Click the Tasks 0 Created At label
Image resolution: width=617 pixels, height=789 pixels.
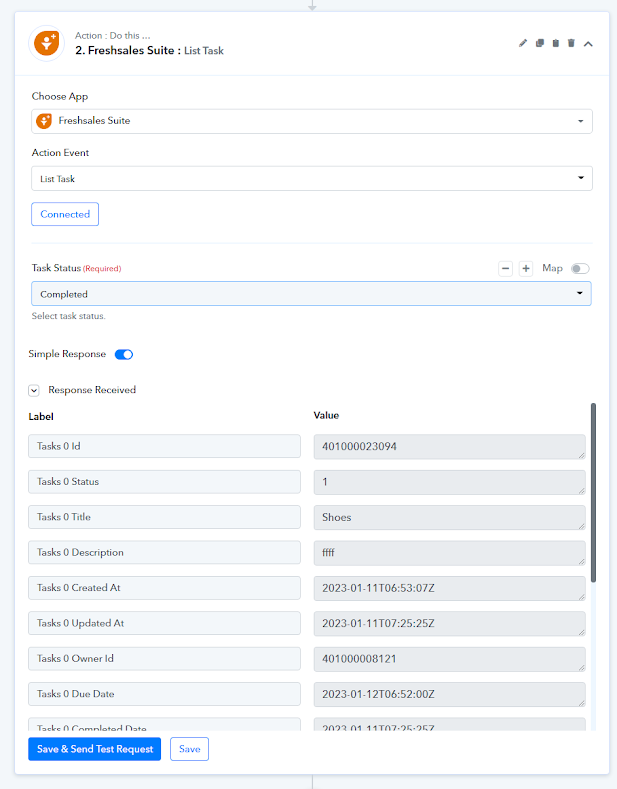coord(164,588)
